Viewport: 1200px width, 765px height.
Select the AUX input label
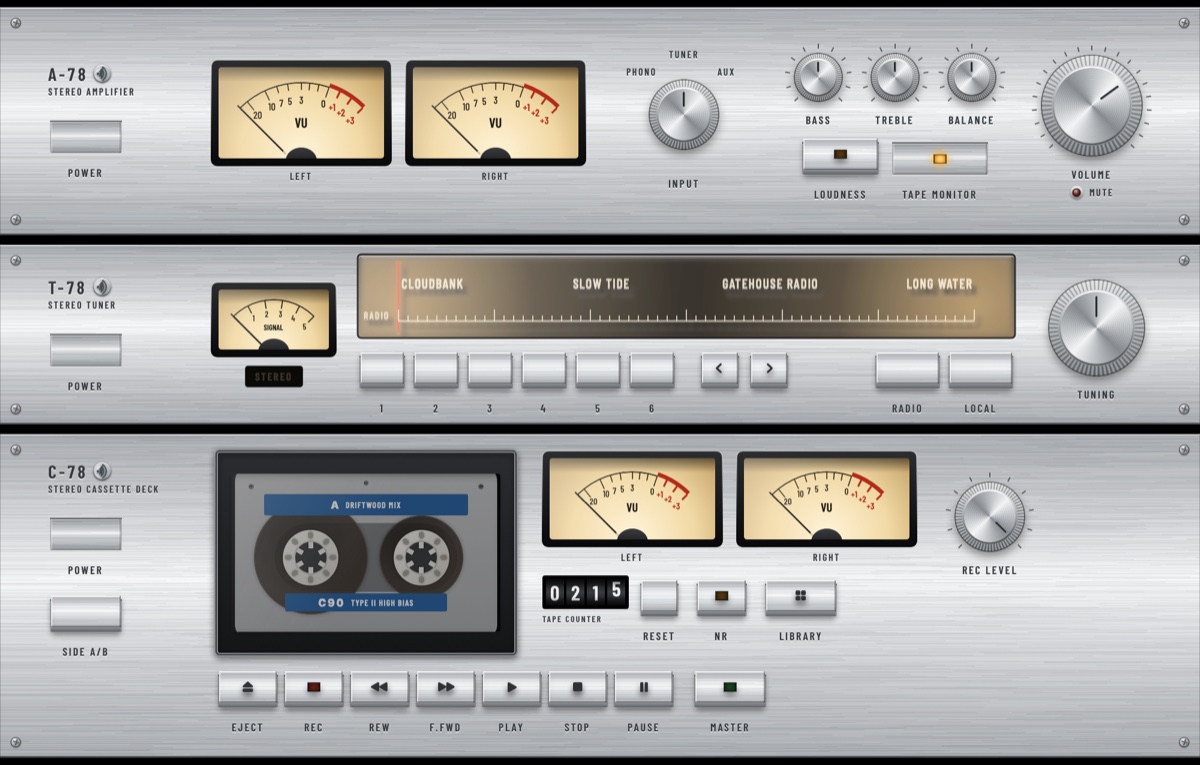point(726,72)
